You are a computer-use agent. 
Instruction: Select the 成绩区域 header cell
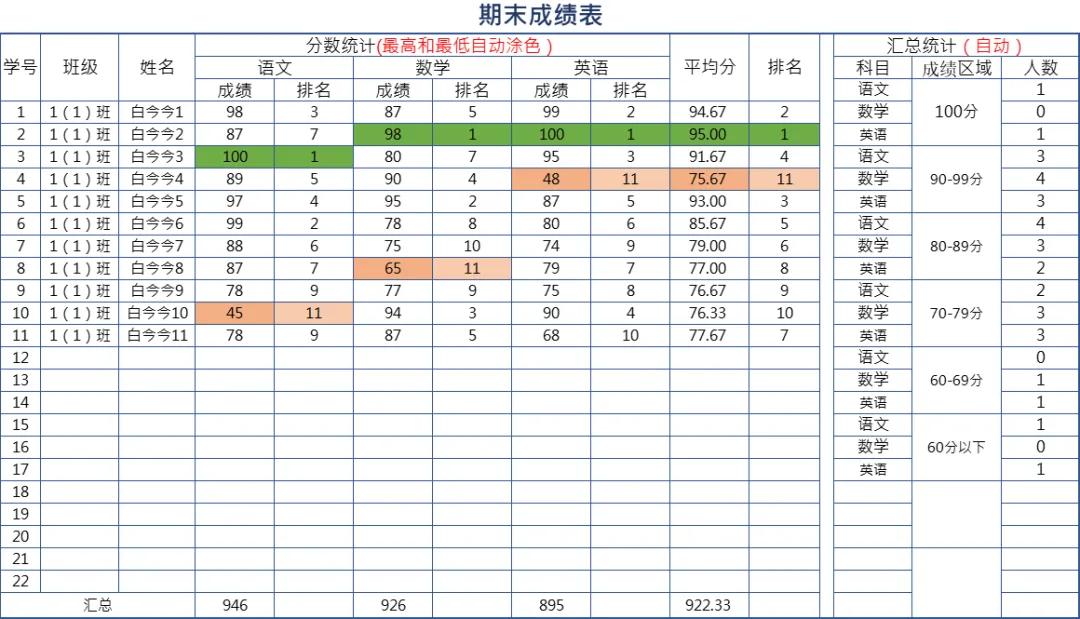pos(957,67)
